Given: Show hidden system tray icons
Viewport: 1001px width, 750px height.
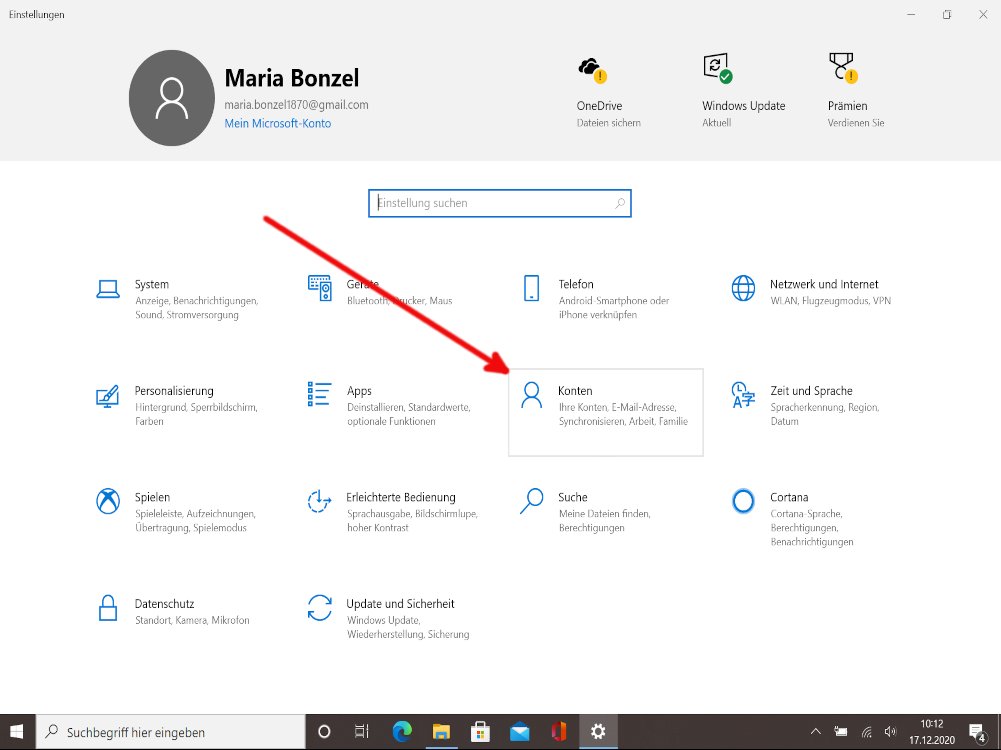Looking at the screenshot, I should coord(816,732).
